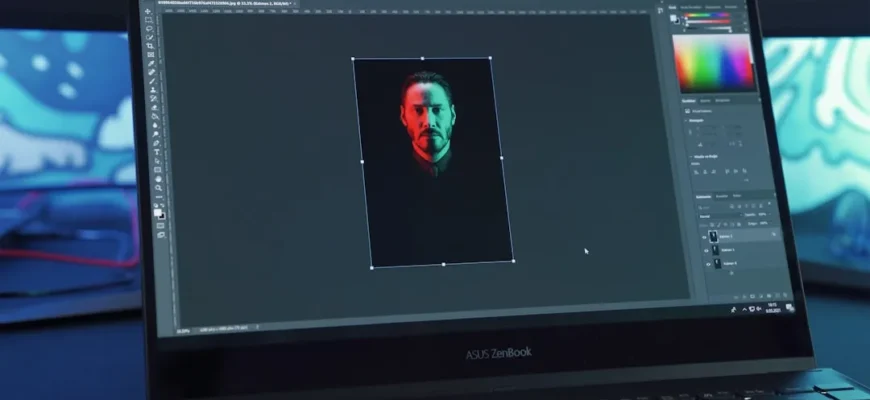The height and width of the screenshot is (400, 870).
Task: Select the Path Selection tool
Action: coord(157,161)
